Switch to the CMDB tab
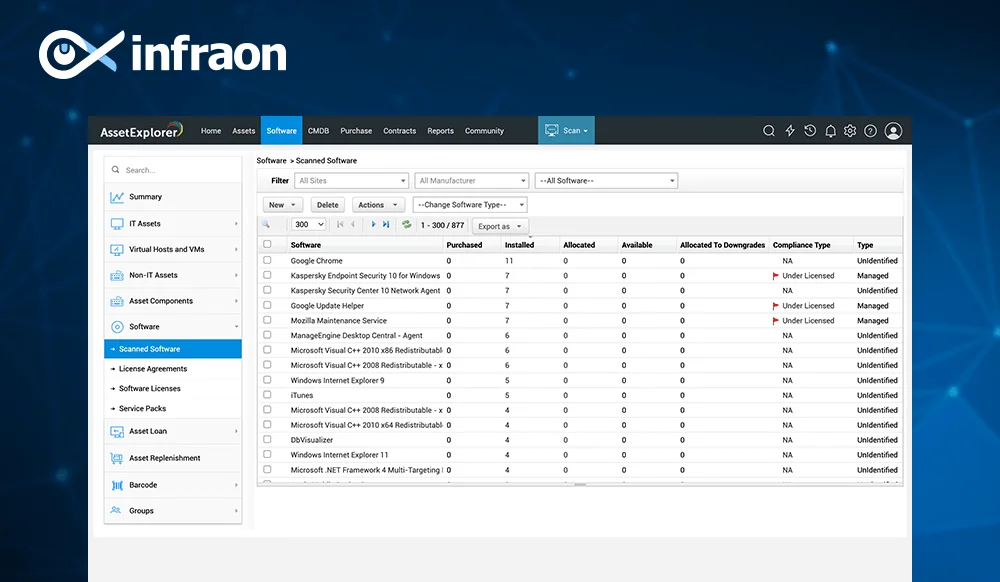 point(318,131)
